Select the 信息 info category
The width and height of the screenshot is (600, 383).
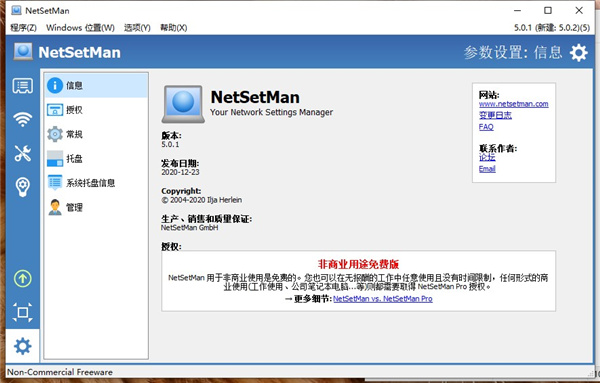(96, 85)
